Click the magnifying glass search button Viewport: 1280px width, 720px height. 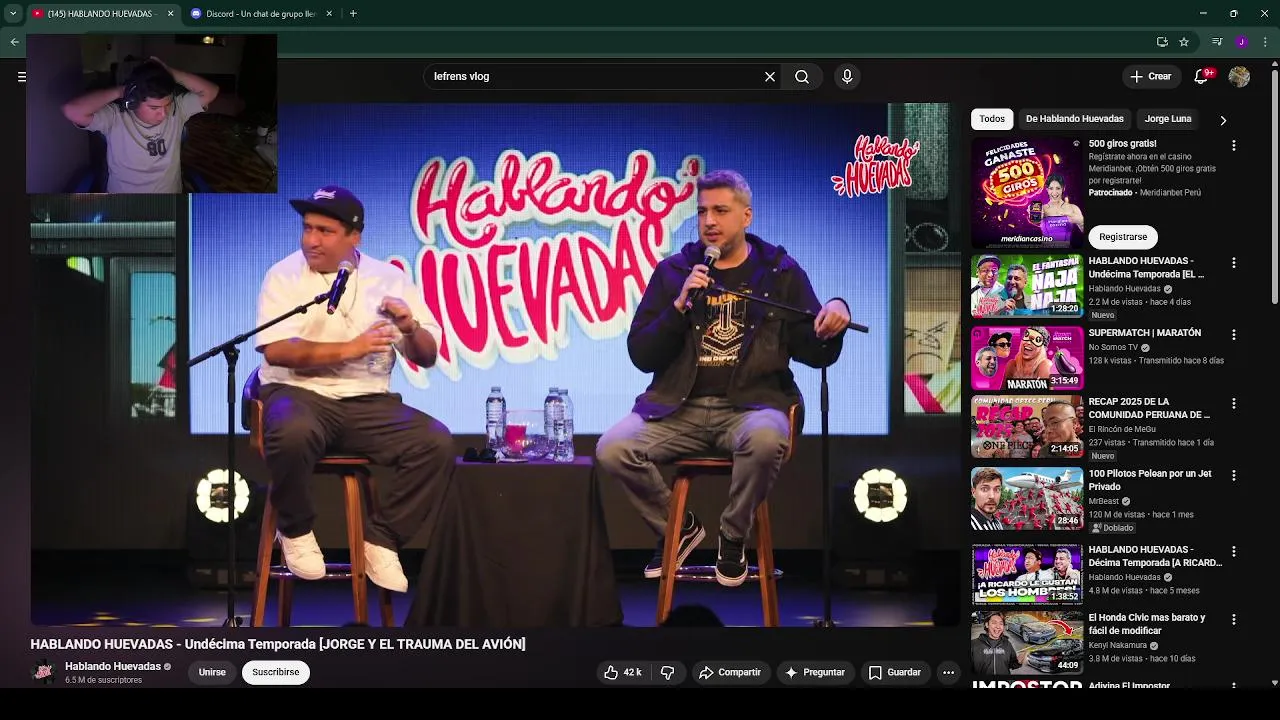(x=802, y=77)
